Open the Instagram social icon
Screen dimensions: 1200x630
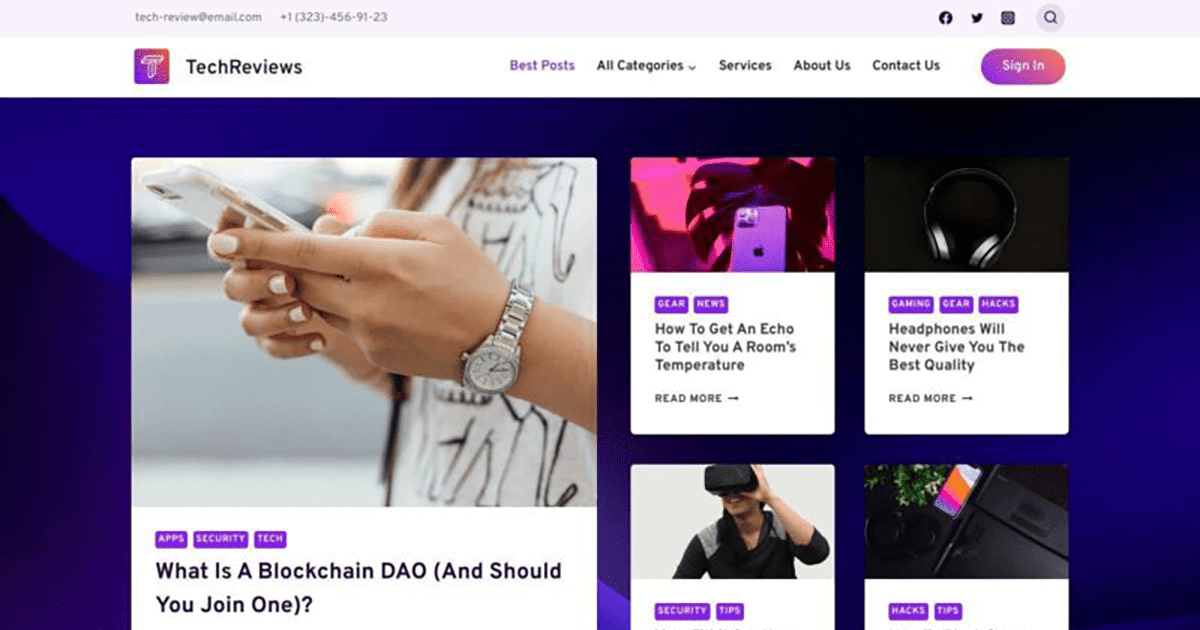tap(1008, 18)
